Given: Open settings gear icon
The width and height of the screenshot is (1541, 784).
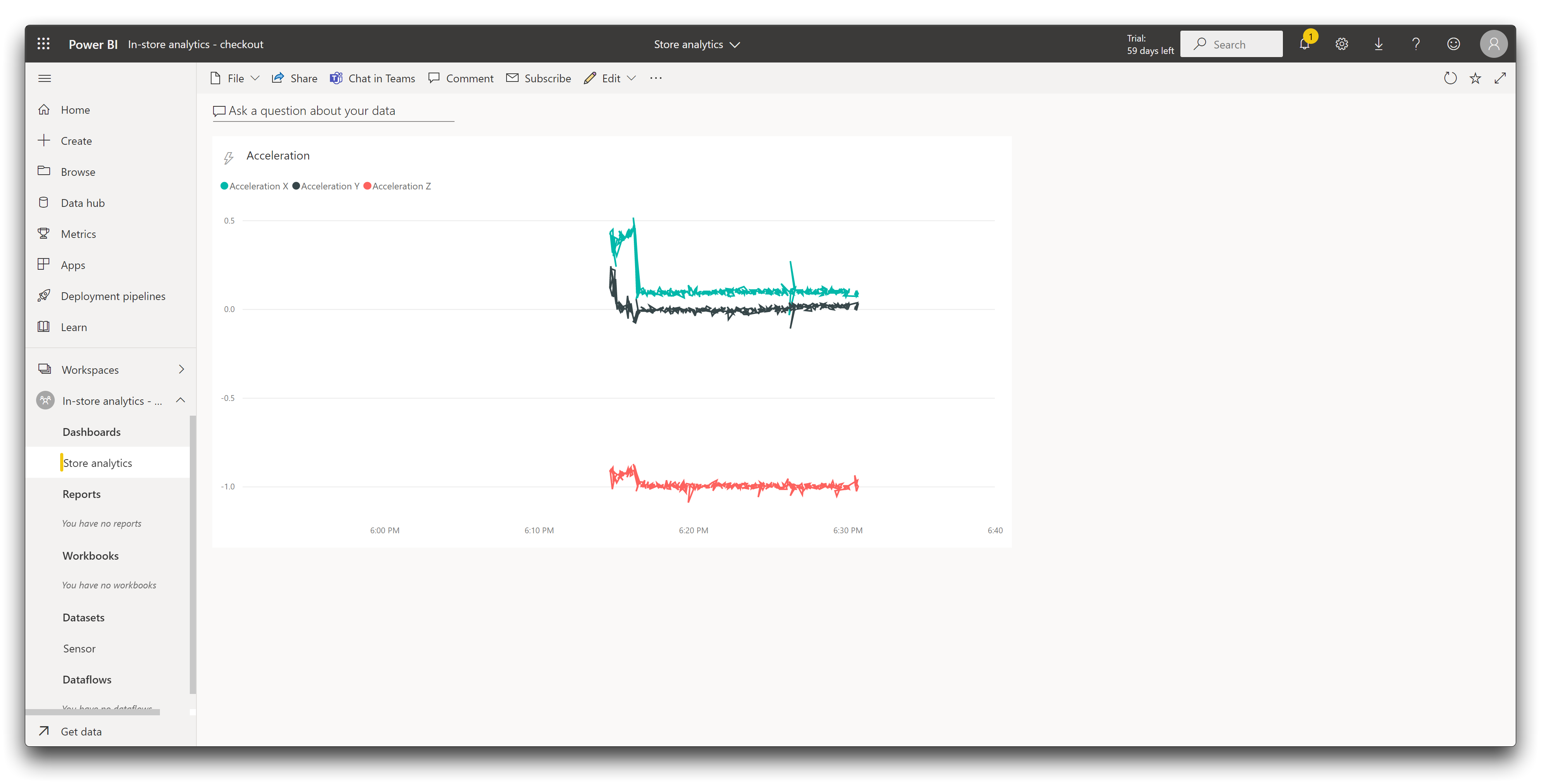Looking at the screenshot, I should [1342, 43].
